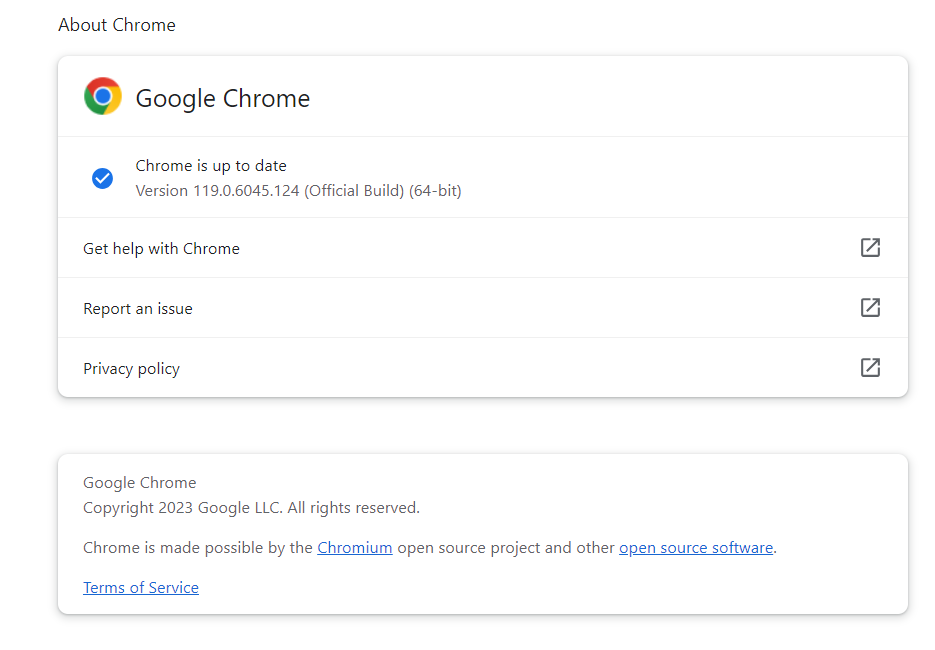Viewport: 935px width, 650px height.
Task: Follow the Chromium hyperlink
Action: pyautogui.click(x=354, y=548)
